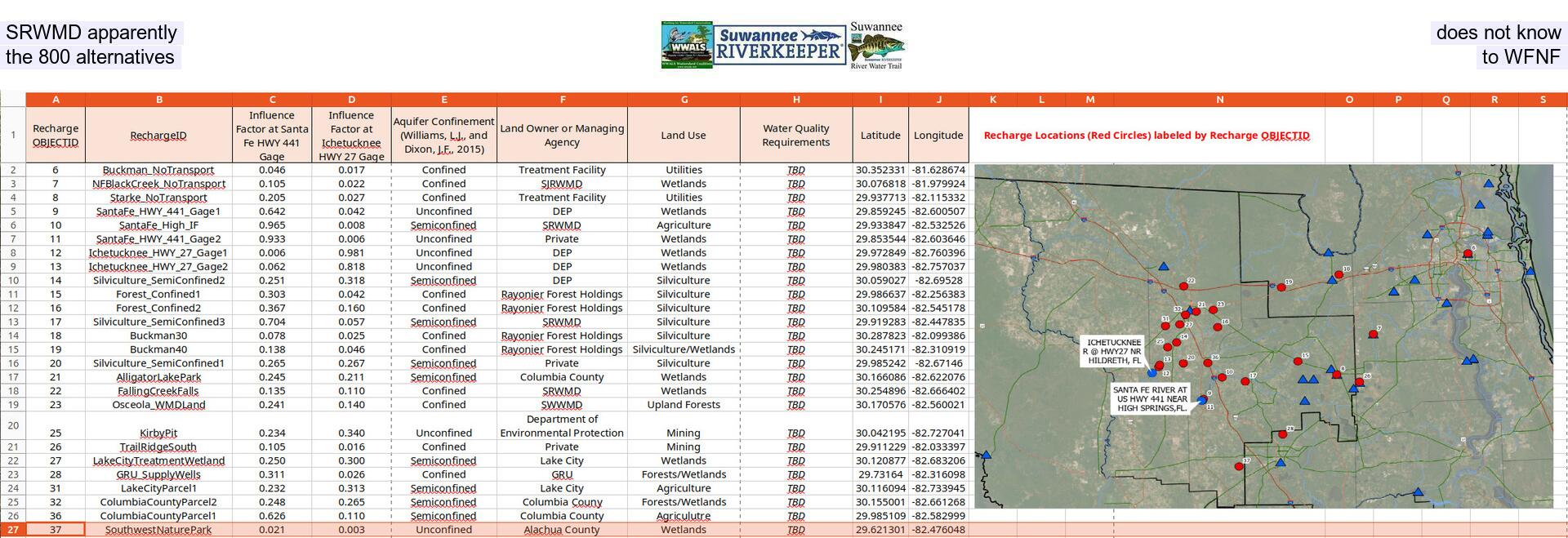Viewport: 1568px width, 538px height.
Task: Select column N header
Action: [x=1219, y=100]
